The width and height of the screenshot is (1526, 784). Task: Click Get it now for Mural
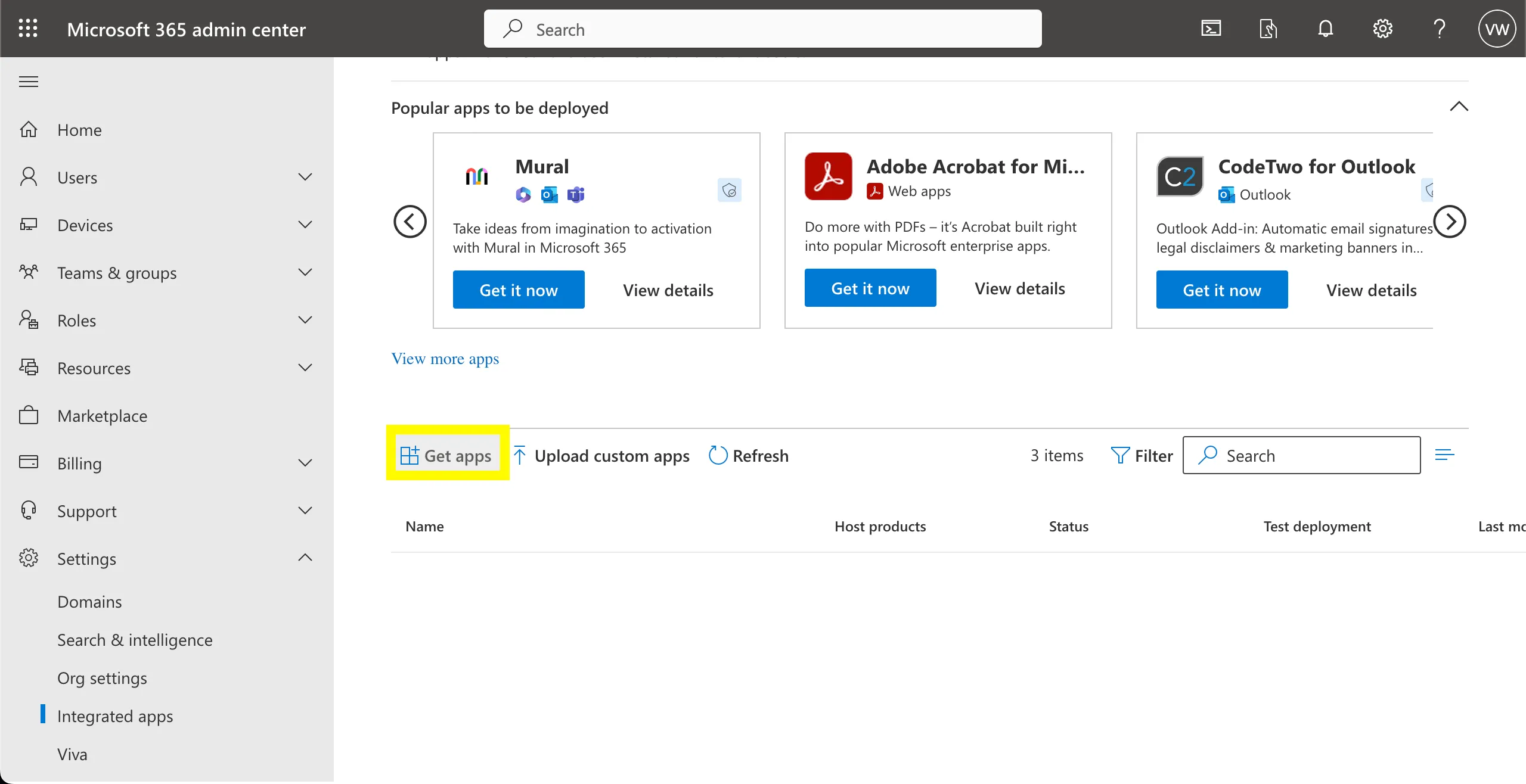(519, 290)
